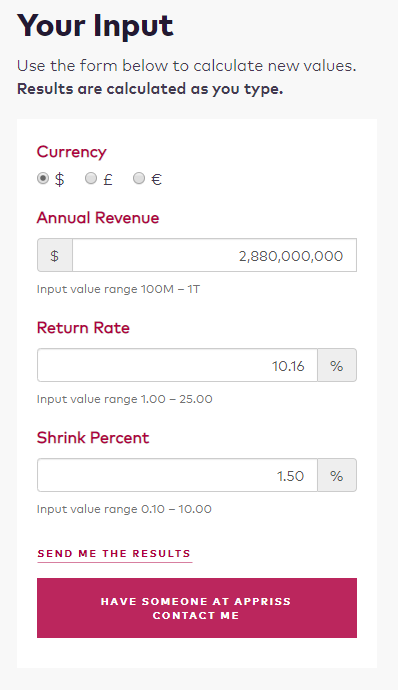This screenshot has width=398, height=690.
Task: Click the 'Input value range 100M – 1T' hint
Action: 118,289
